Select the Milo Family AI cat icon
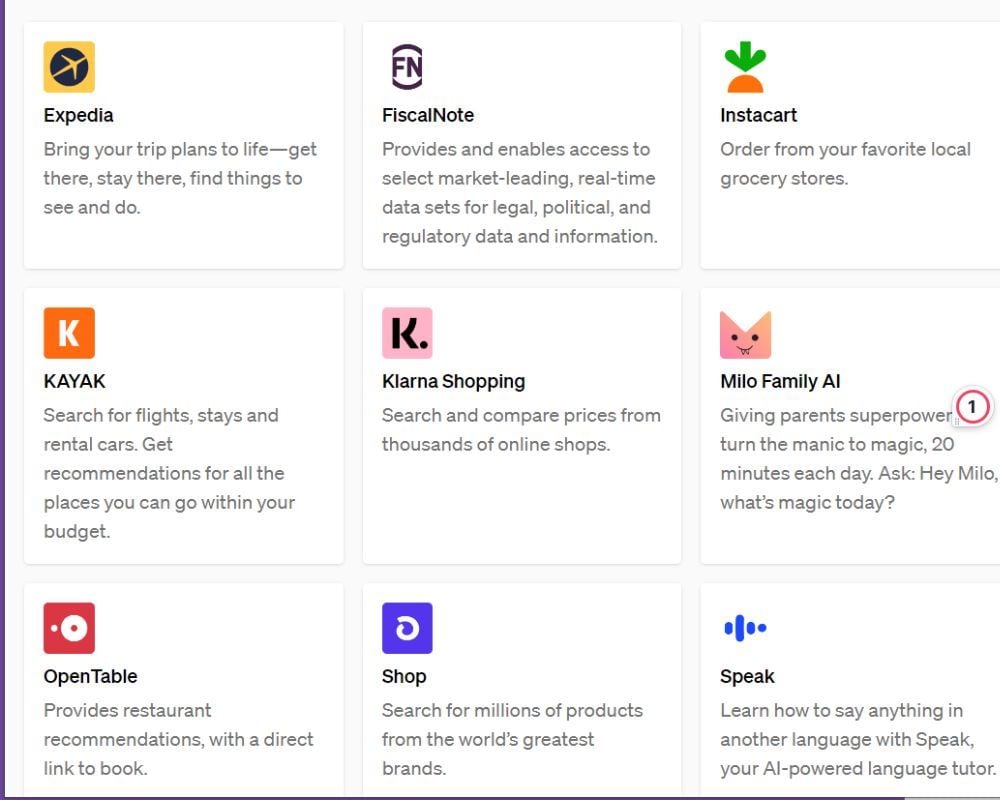This screenshot has height=800, width=1000. pyautogui.click(x=745, y=334)
